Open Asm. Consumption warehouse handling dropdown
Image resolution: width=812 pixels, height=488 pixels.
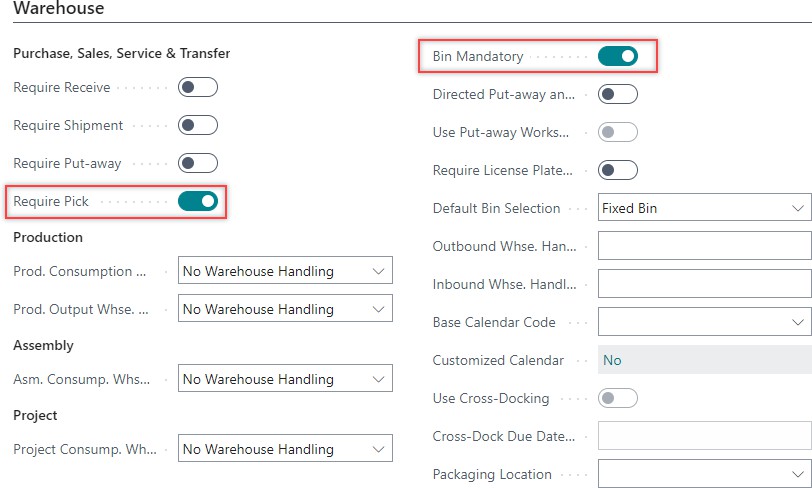coord(285,379)
